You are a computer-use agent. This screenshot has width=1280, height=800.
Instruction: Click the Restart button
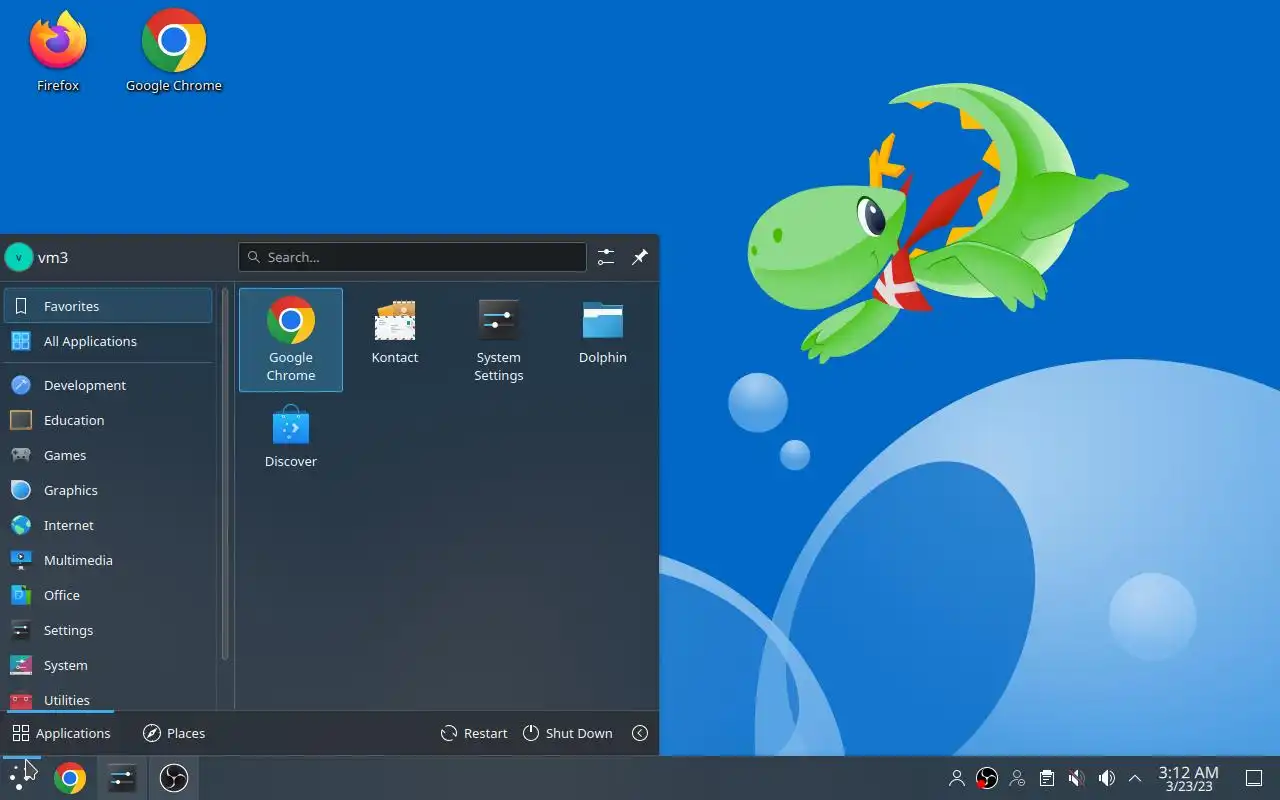[474, 733]
